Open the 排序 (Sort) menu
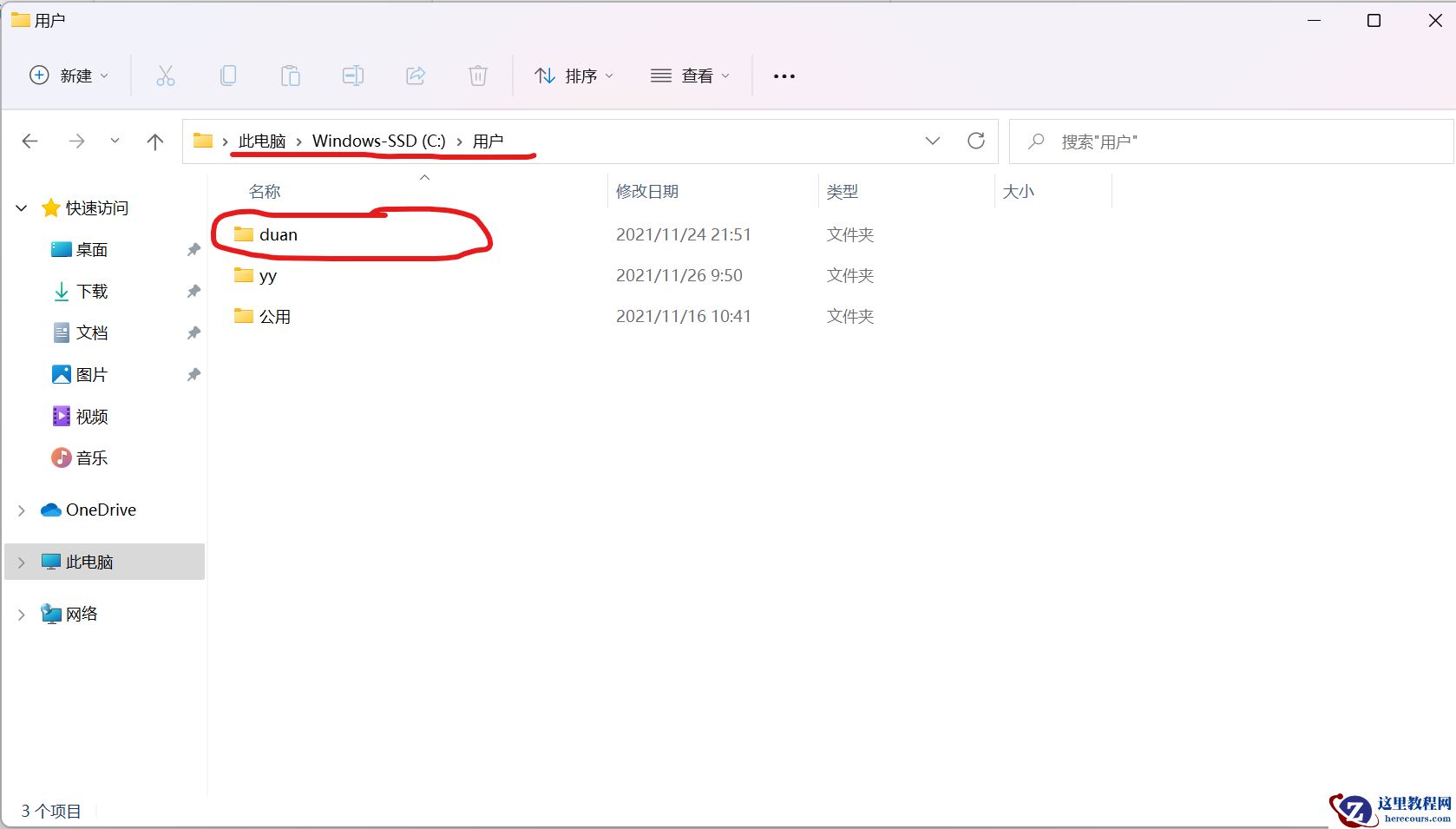 tap(574, 76)
